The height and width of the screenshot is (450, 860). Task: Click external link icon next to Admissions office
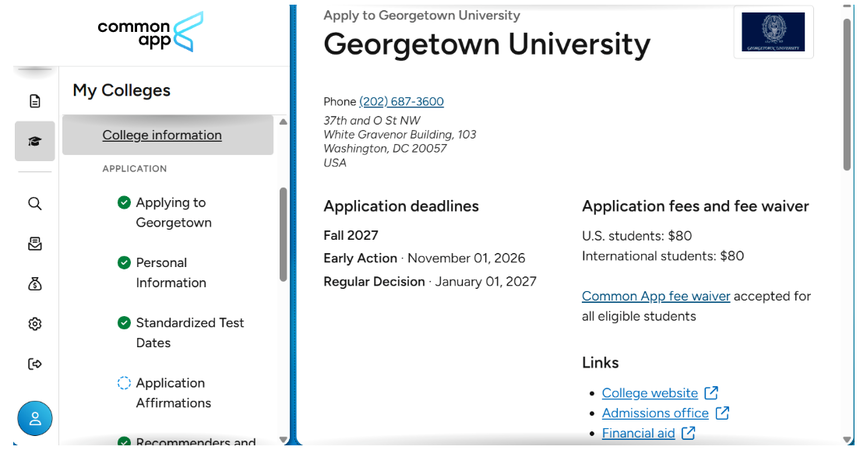point(722,413)
